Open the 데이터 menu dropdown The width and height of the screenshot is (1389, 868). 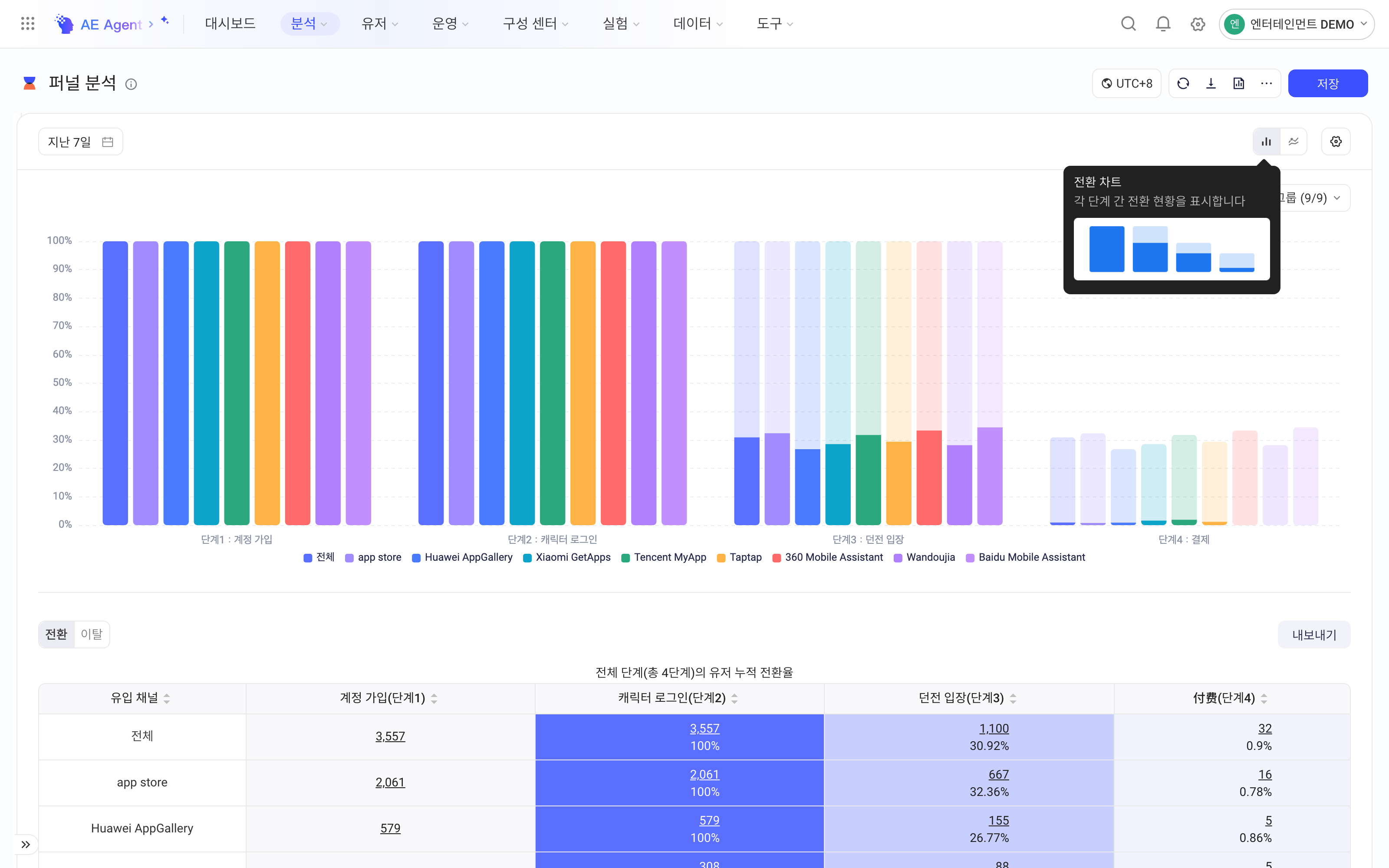(x=698, y=23)
